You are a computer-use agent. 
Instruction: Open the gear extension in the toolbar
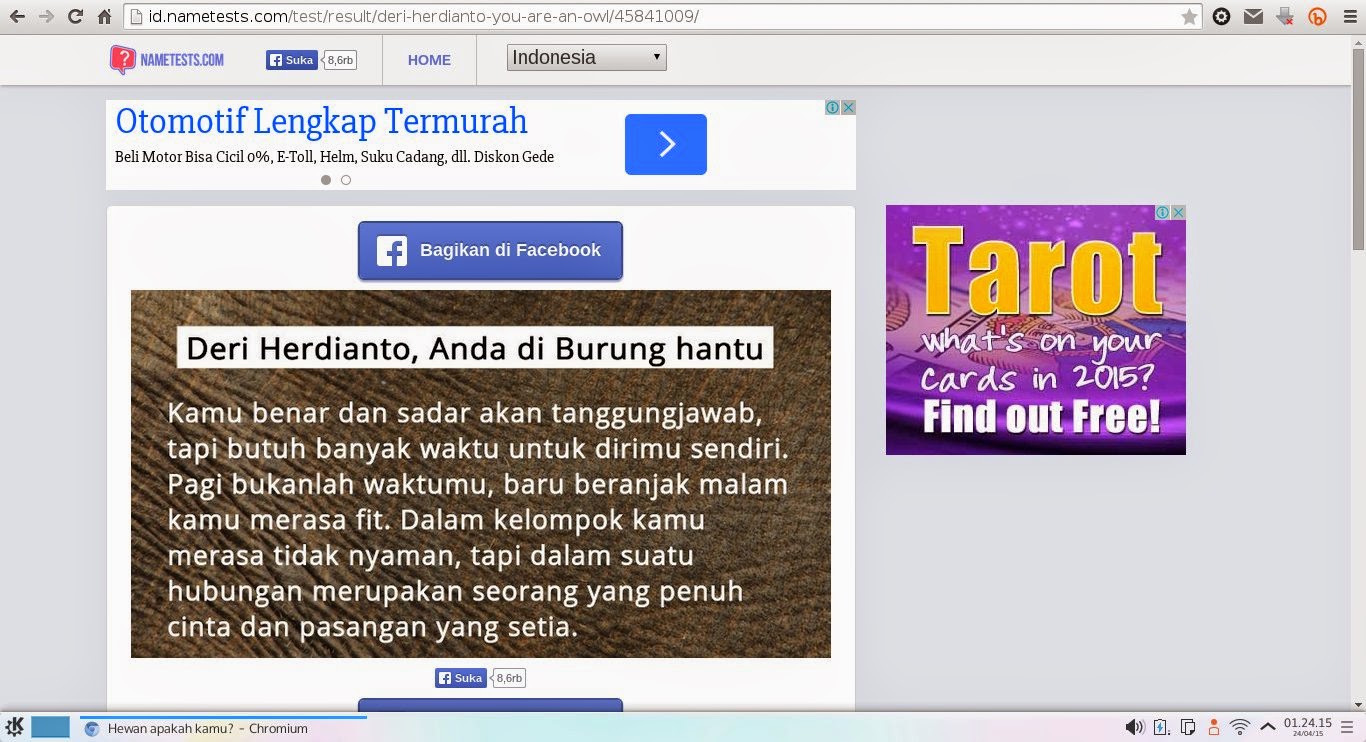(1221, 16)
